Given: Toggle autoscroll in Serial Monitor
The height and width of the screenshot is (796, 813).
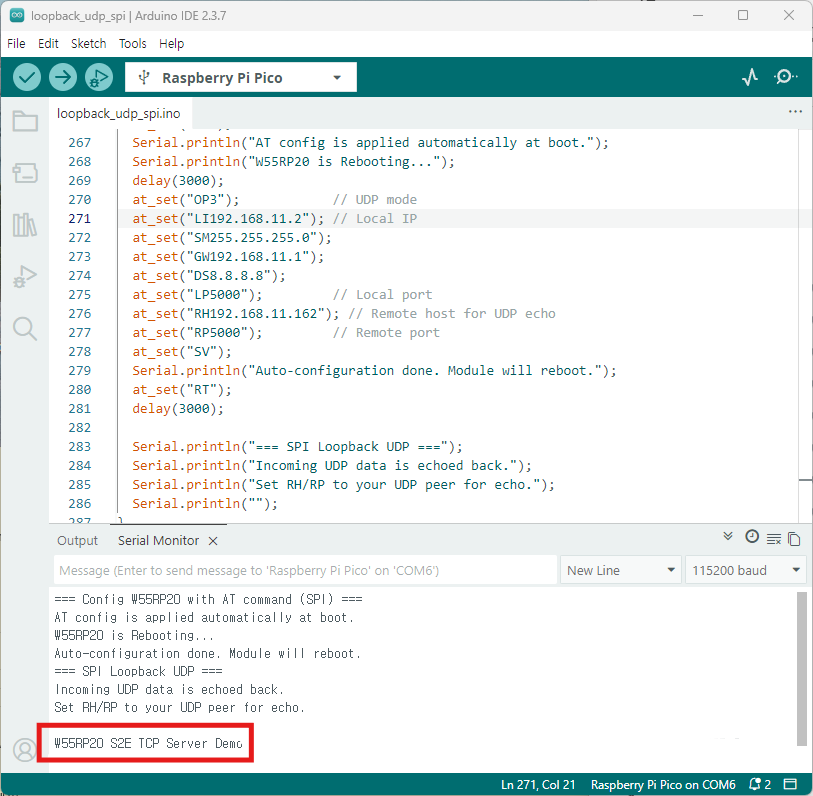Looking at the screenshot, I should pyautogui.click(x=728, y=538).
